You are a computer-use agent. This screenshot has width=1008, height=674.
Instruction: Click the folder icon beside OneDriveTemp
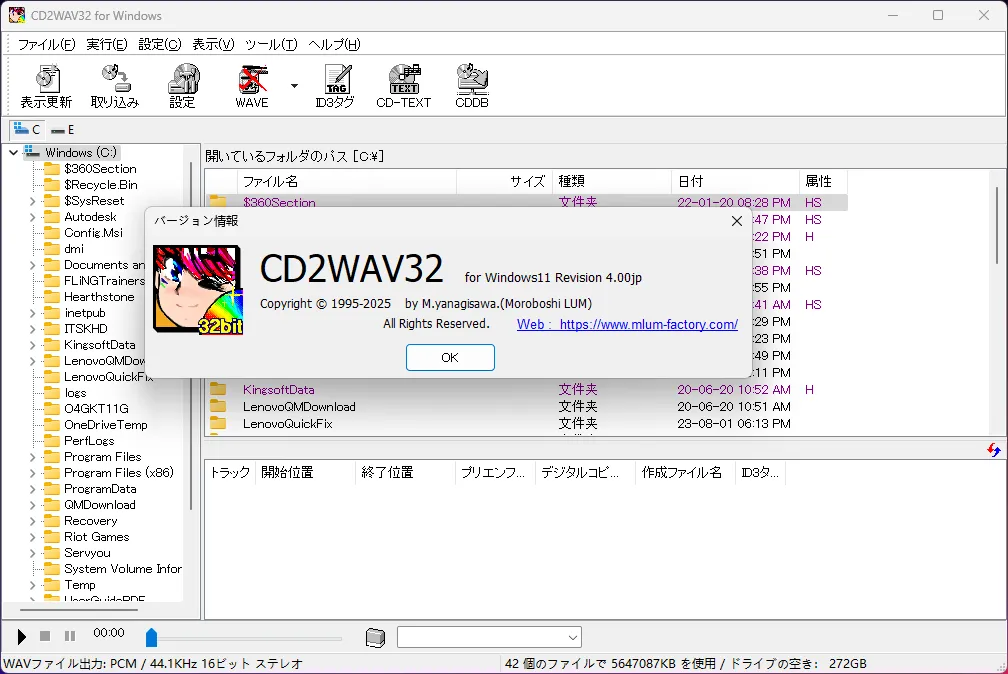(x=51, y=425)
